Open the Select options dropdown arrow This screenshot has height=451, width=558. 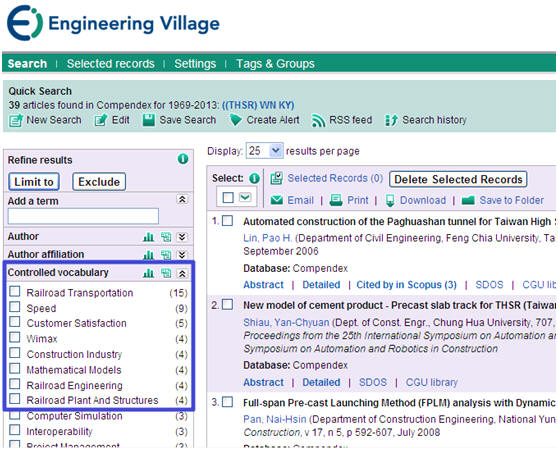coord(245,197)
